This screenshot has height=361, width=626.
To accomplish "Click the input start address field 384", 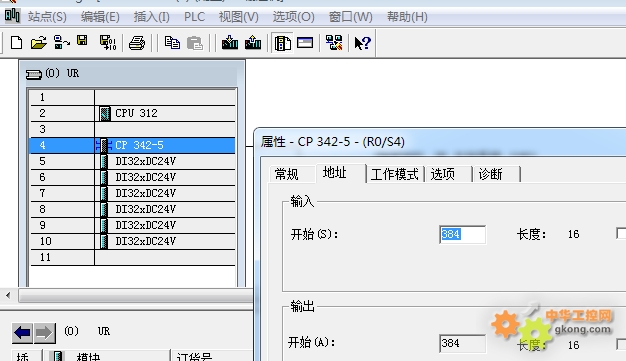I will [462, 234].
